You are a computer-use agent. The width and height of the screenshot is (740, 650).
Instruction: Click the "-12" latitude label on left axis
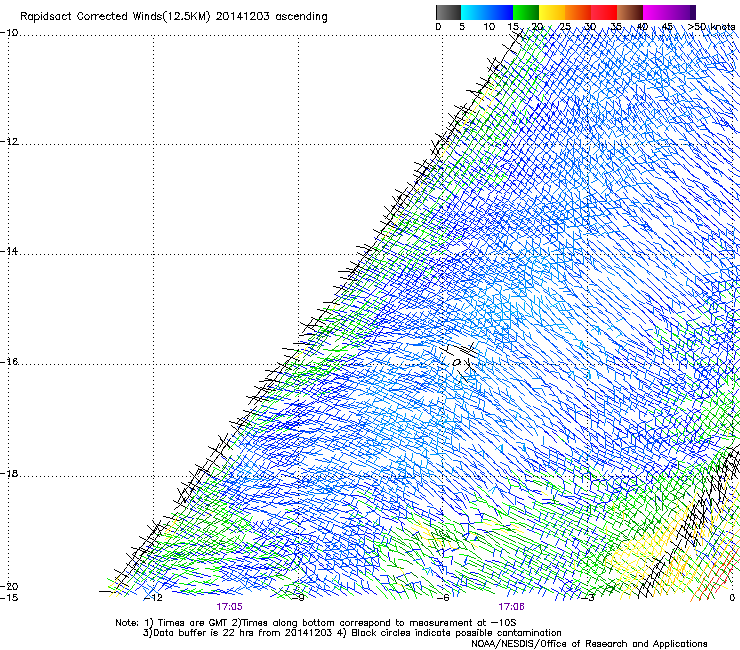point(9,142)
